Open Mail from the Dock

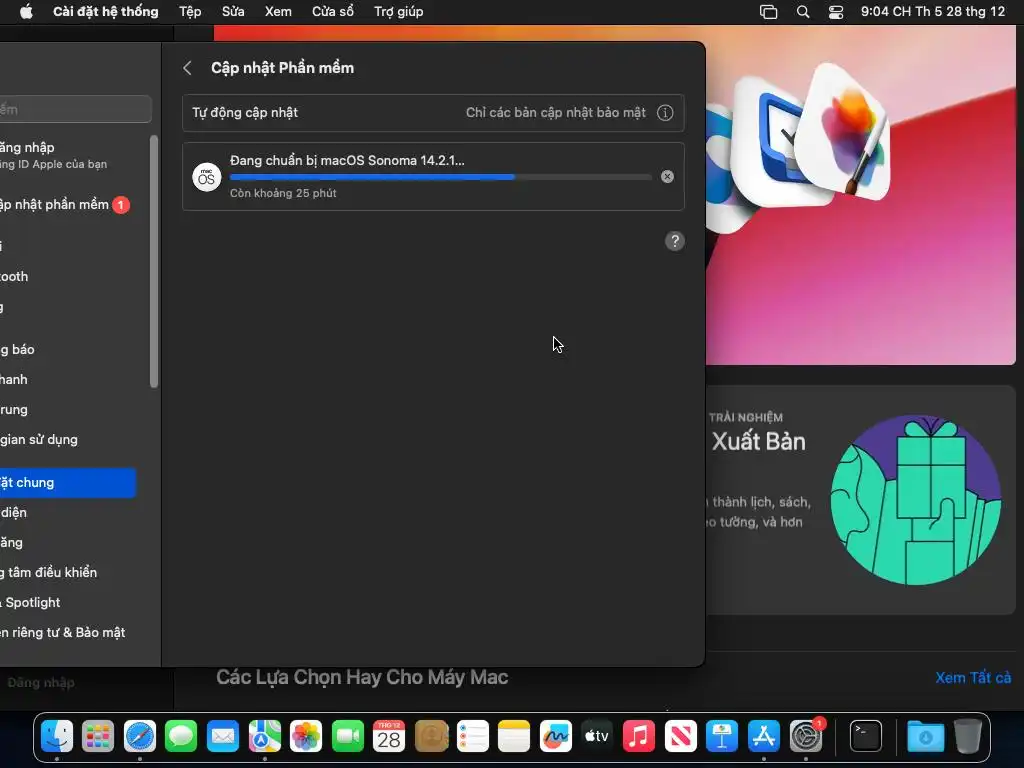pyautogui.click(x=223, y=736)
